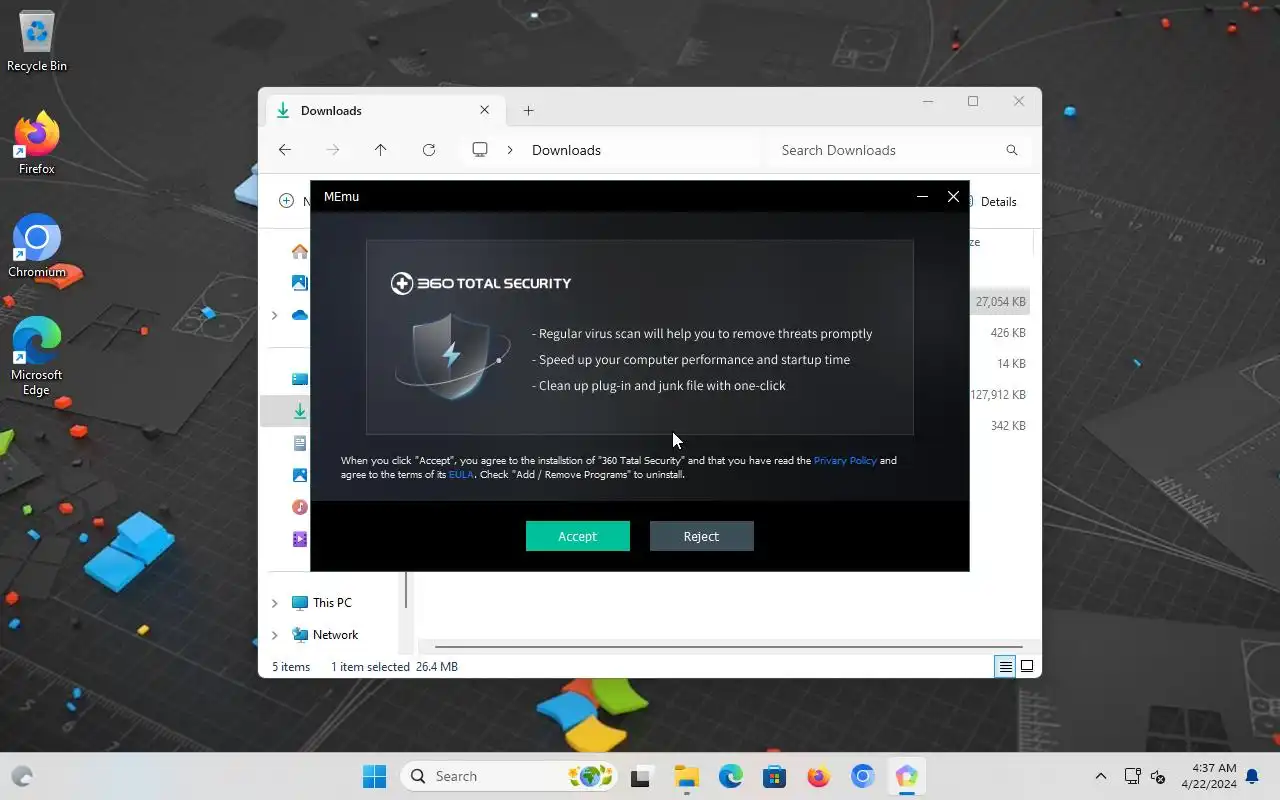Open Task View from taskbar
This screenshot has width=1280, height=800.
[641, 776]
